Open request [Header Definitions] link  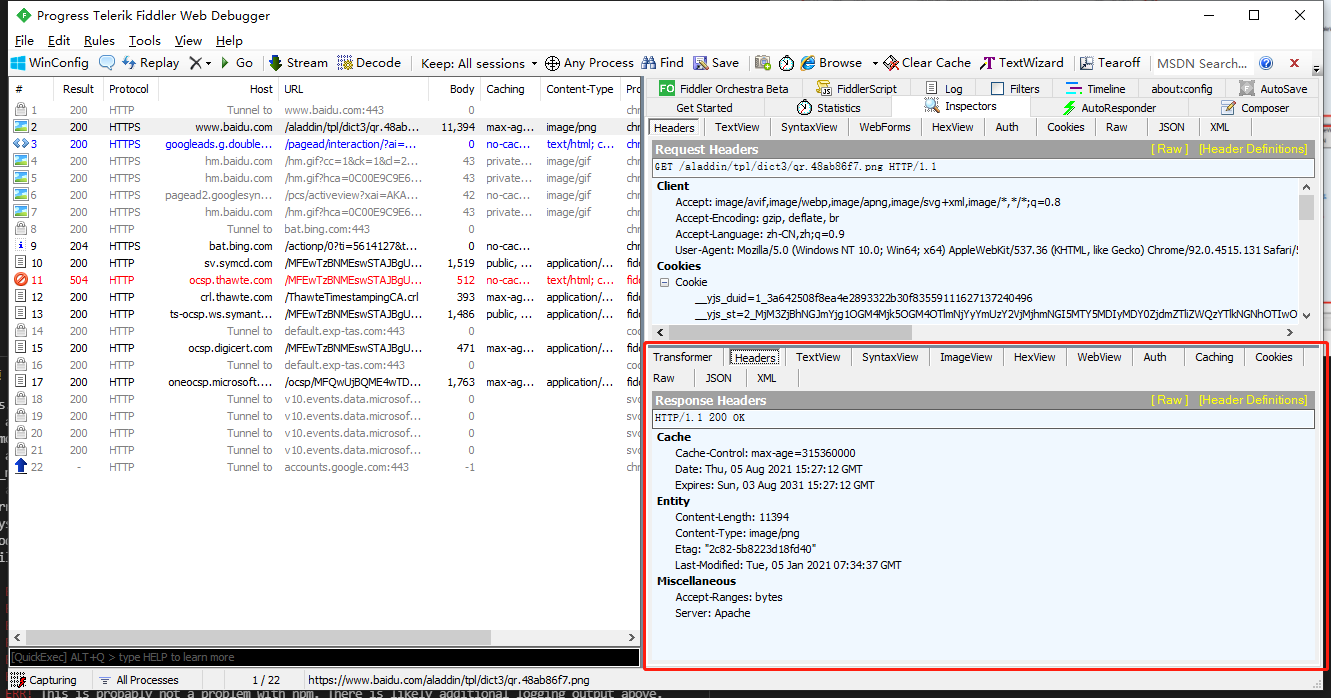point(1253,149)
